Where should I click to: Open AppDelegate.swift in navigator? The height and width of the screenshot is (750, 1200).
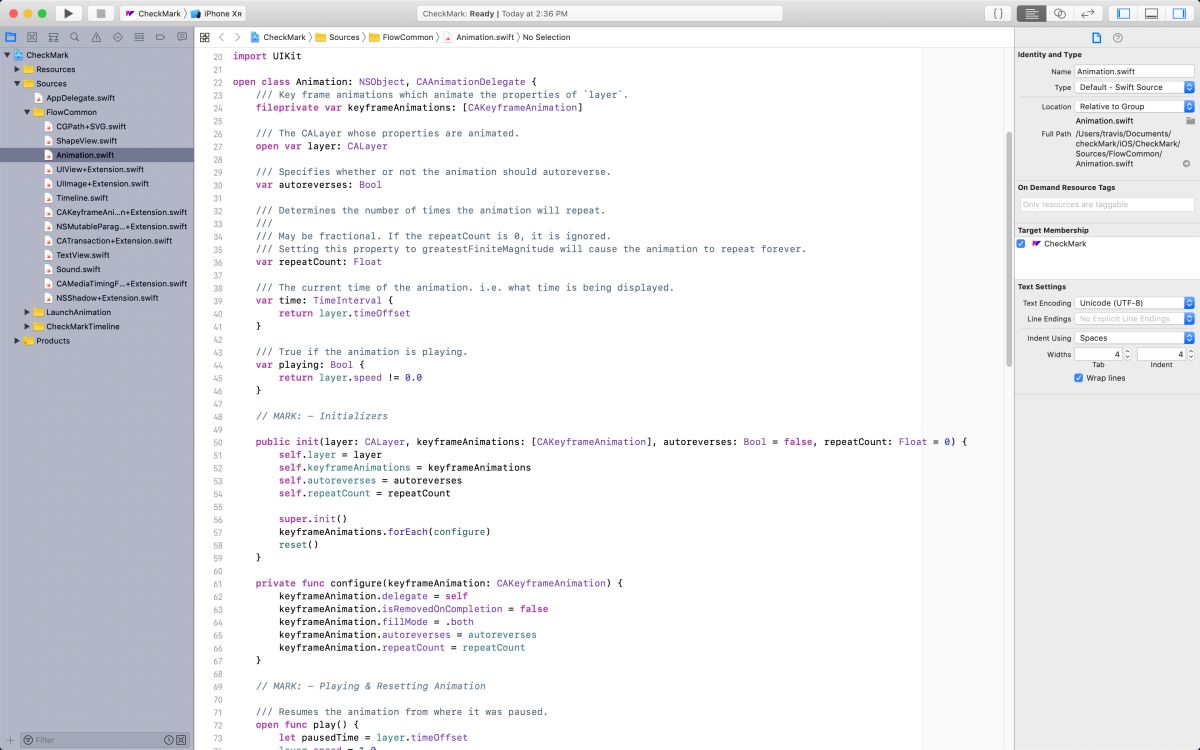click(x=80, y=98)
